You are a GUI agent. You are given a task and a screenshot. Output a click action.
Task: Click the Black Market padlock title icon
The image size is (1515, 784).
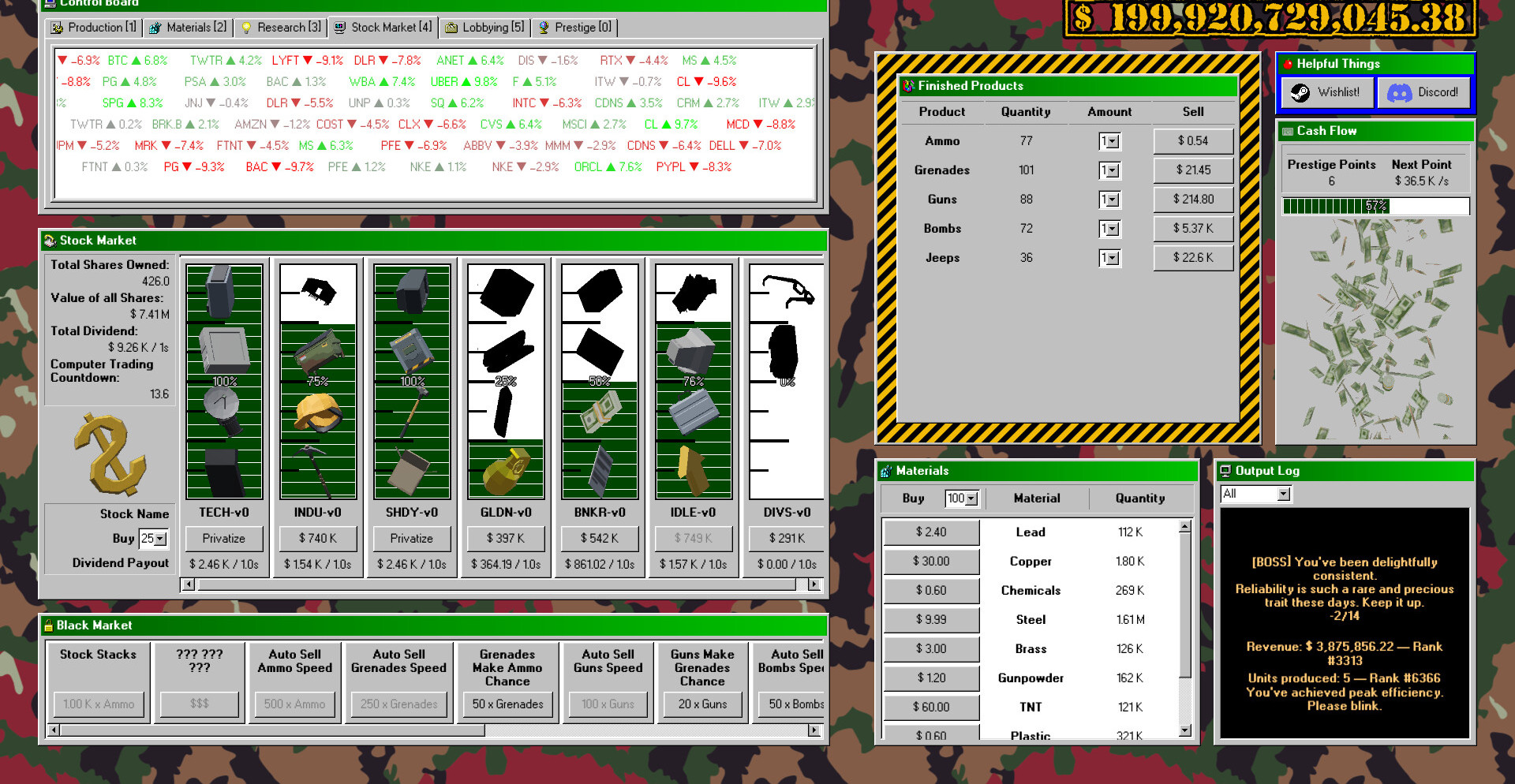tap(48, 625)
